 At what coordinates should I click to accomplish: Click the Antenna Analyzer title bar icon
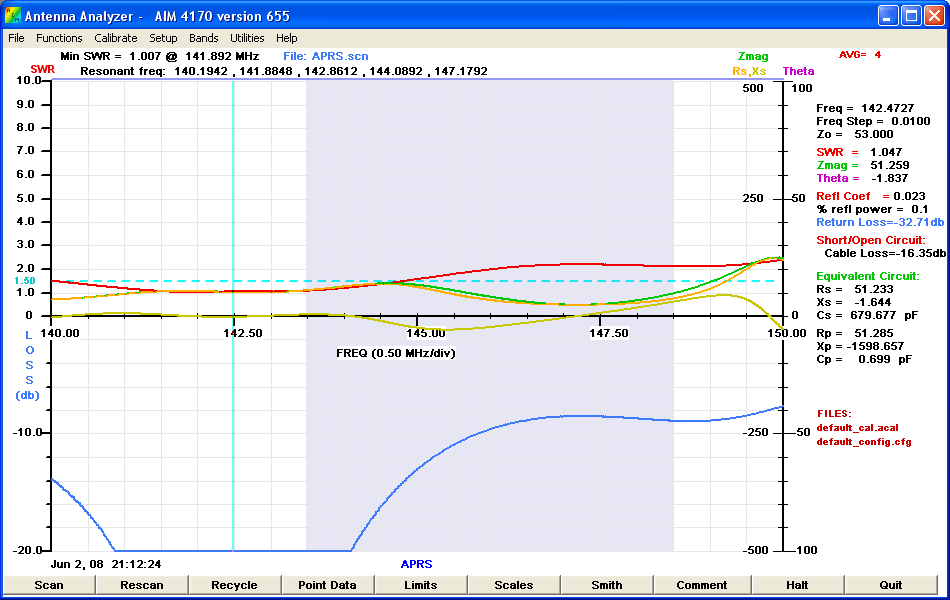(x=13, y=16)
